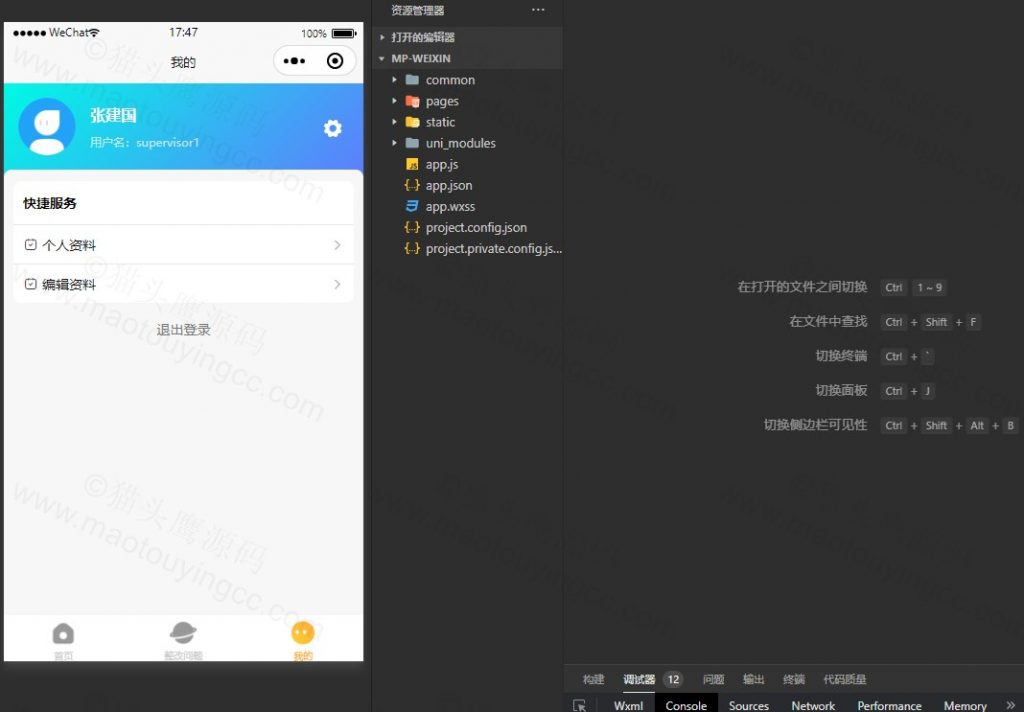Viewport: 1024px width, 712px height.
Task: Open 编辑资料 row chevron
Action: [x=337, y=284]
